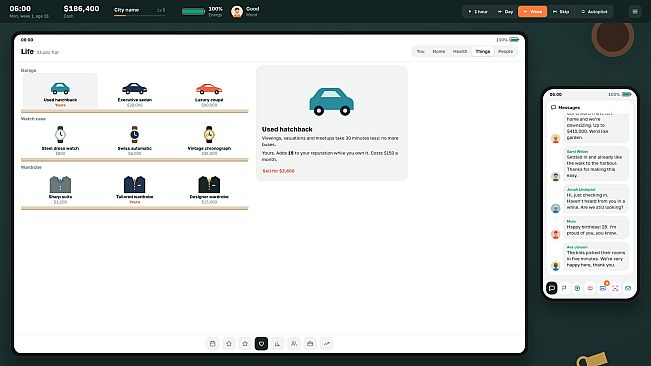Open the calendar section in tablet dock

tap(213, 344)
